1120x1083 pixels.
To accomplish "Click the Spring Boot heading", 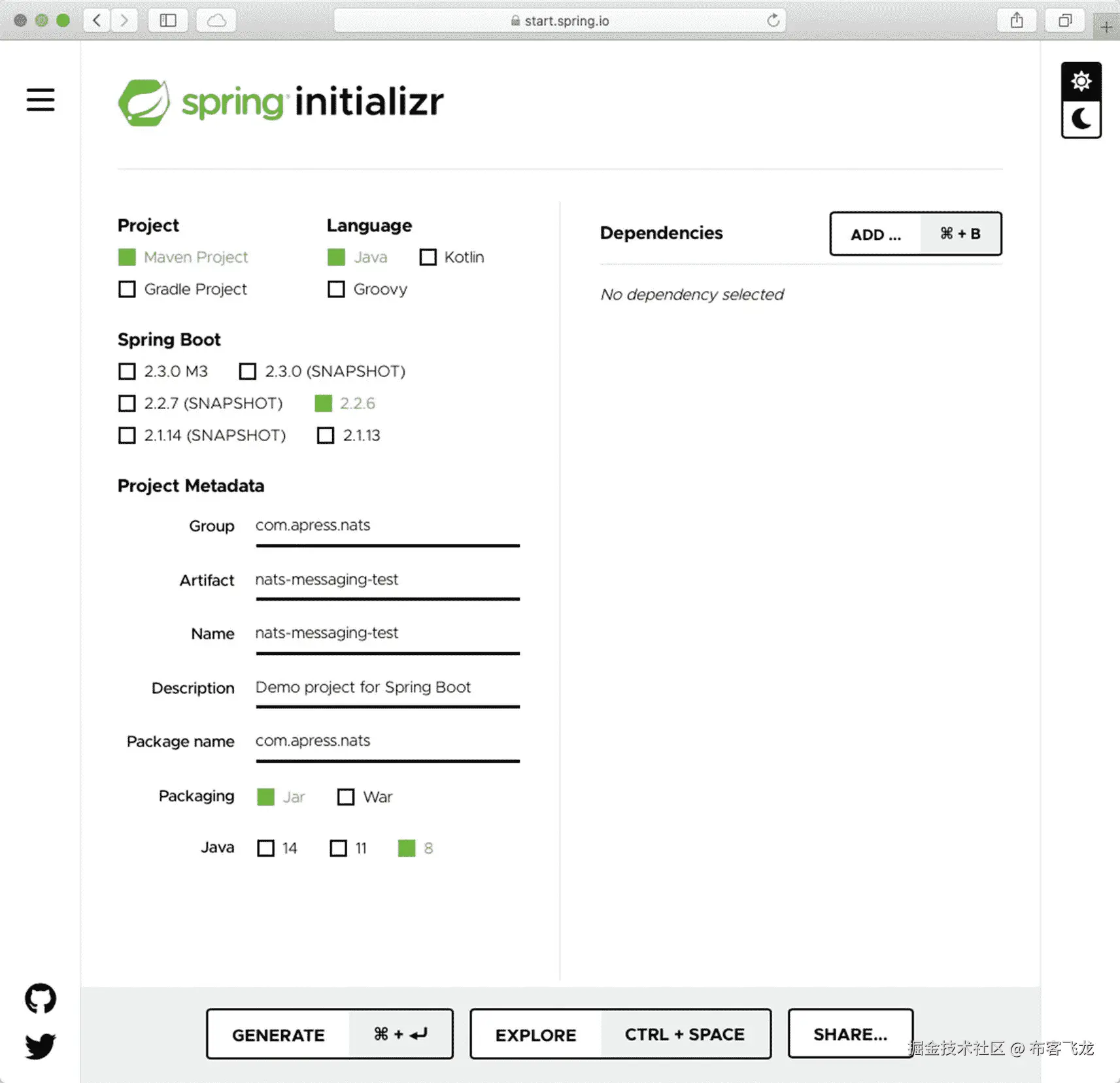I will pos(169,340).
